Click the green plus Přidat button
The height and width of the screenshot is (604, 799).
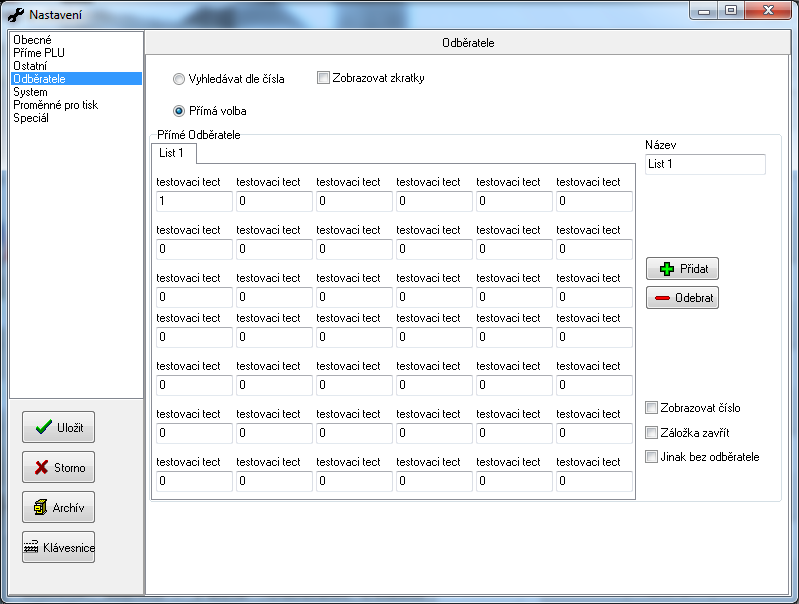pos(682,269)
